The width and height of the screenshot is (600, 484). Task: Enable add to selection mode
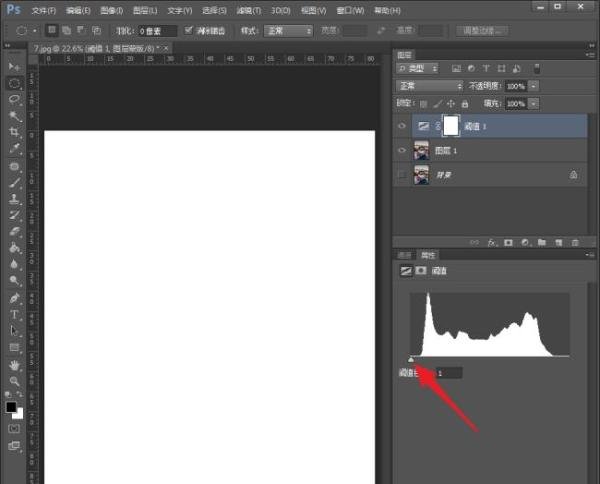tap(67, 30)
